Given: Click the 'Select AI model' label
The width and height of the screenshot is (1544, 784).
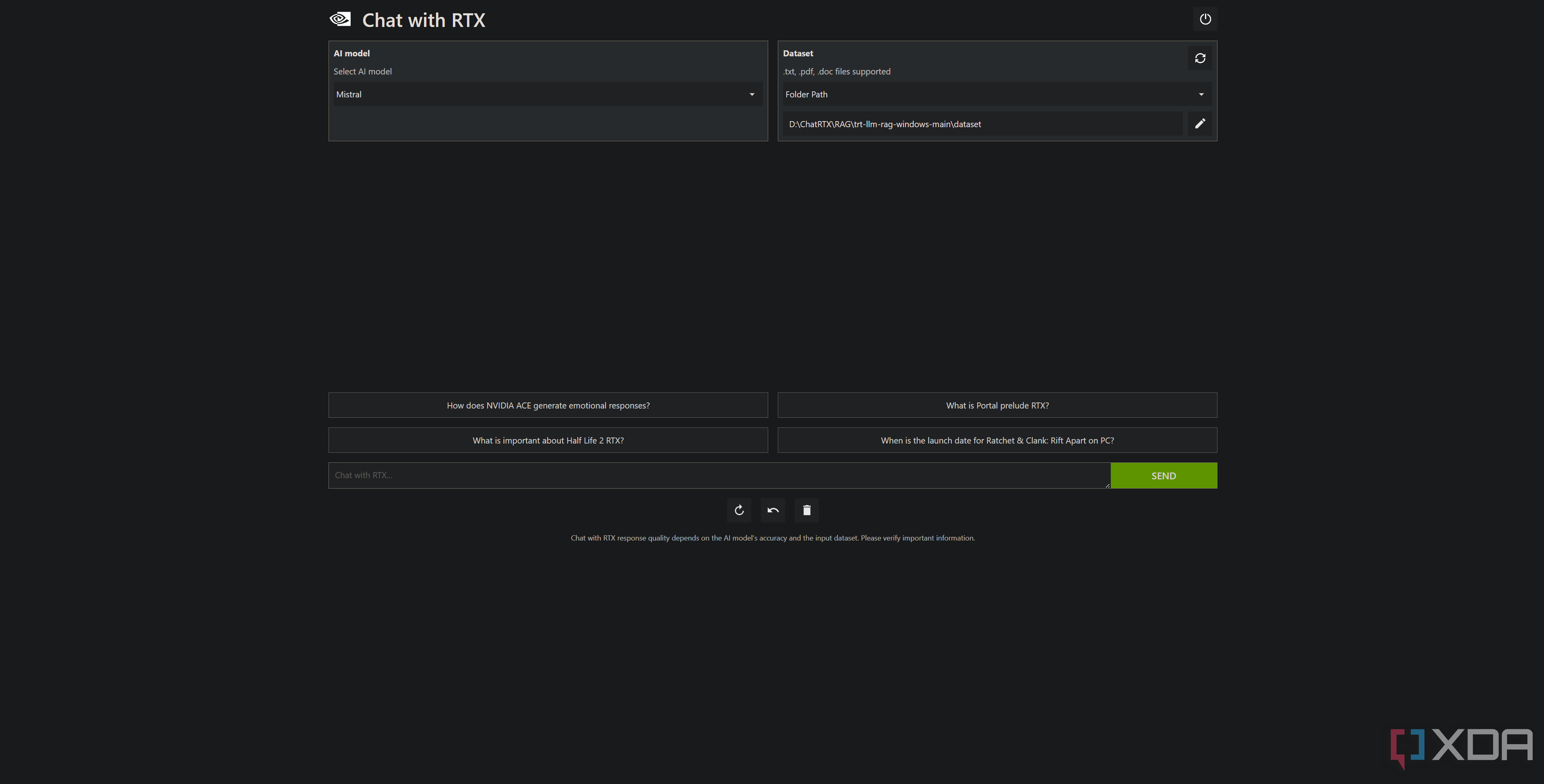Looking at the screenshot, I should tap(363, 71).
